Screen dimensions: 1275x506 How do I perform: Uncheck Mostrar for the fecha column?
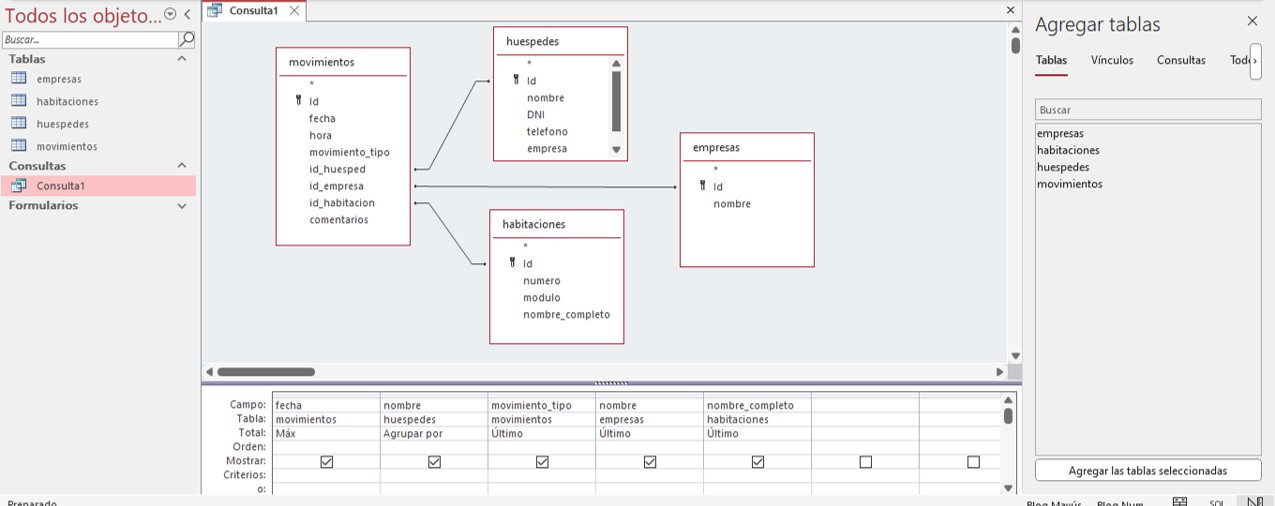326,462
